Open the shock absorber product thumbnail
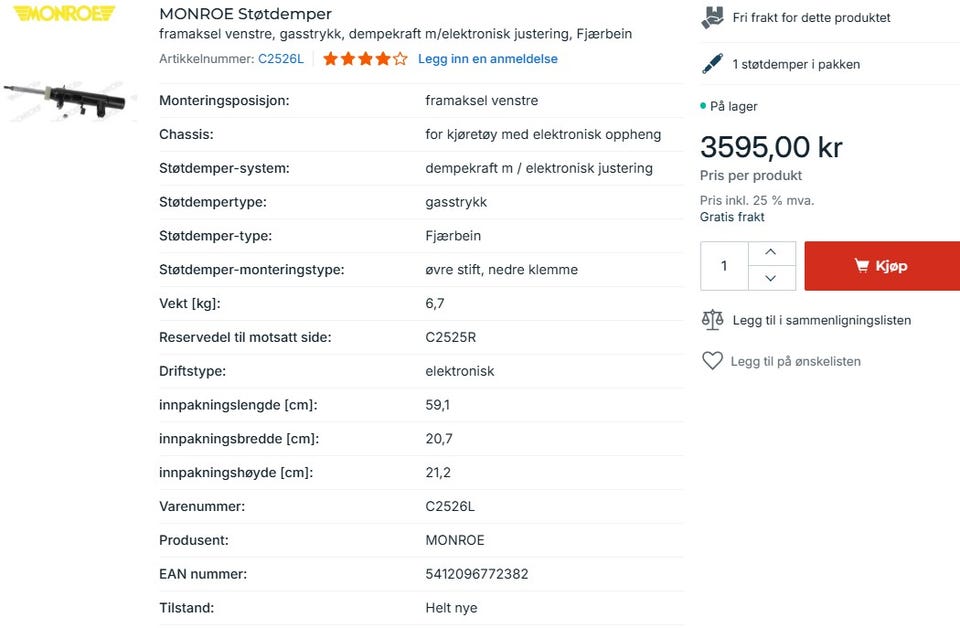The image size is (960, 628). [66, 102]
